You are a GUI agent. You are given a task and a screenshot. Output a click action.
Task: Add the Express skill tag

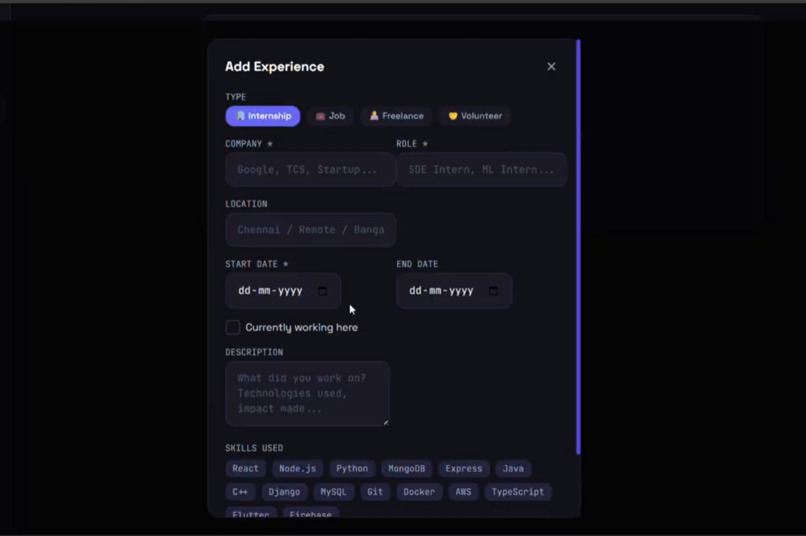[x=464, y=469]
